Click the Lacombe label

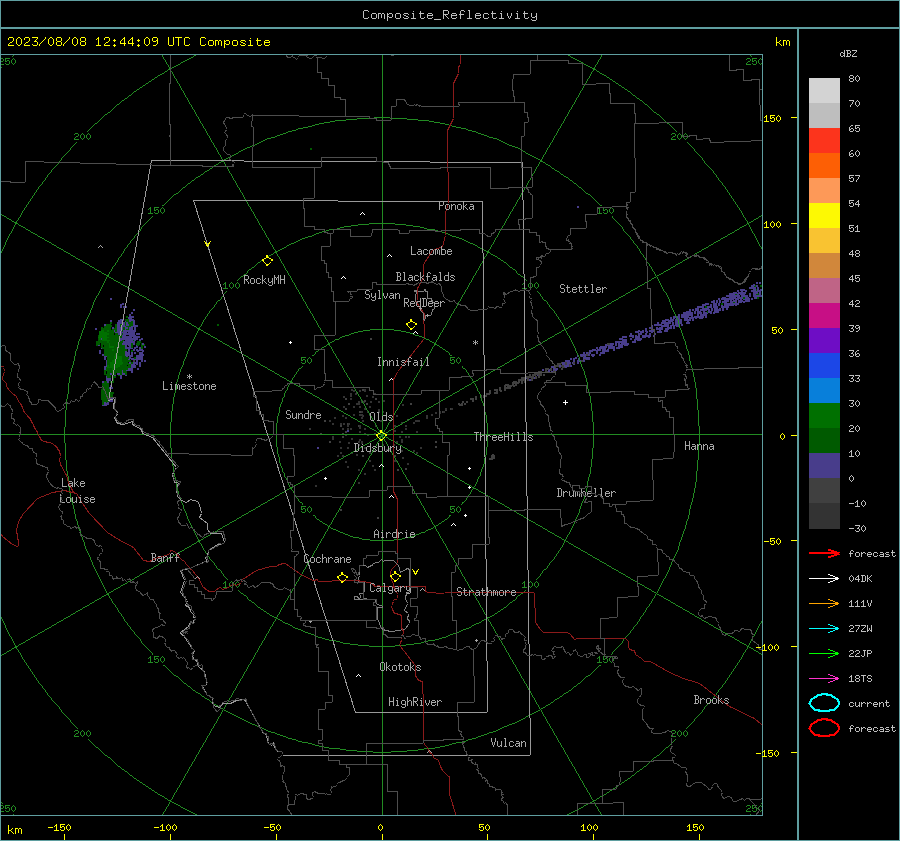[431, 251]
